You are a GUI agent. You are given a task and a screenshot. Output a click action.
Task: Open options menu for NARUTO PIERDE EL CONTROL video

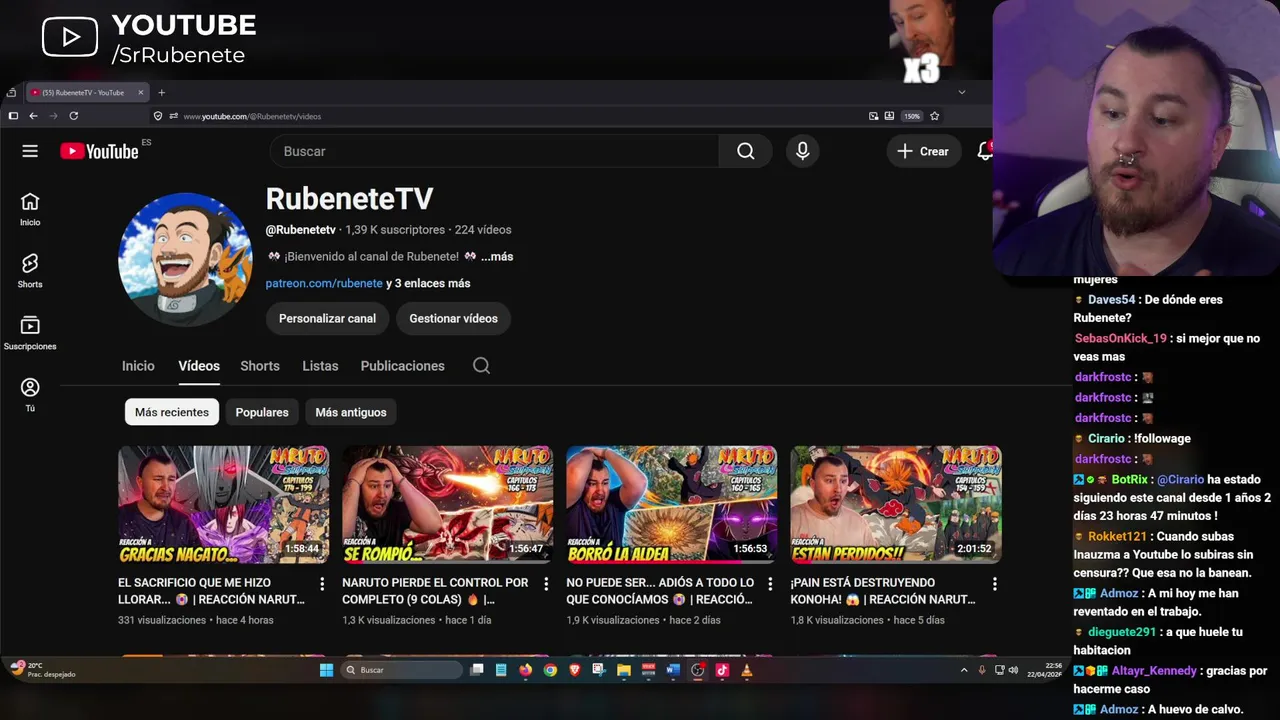[x=546, y=583]
